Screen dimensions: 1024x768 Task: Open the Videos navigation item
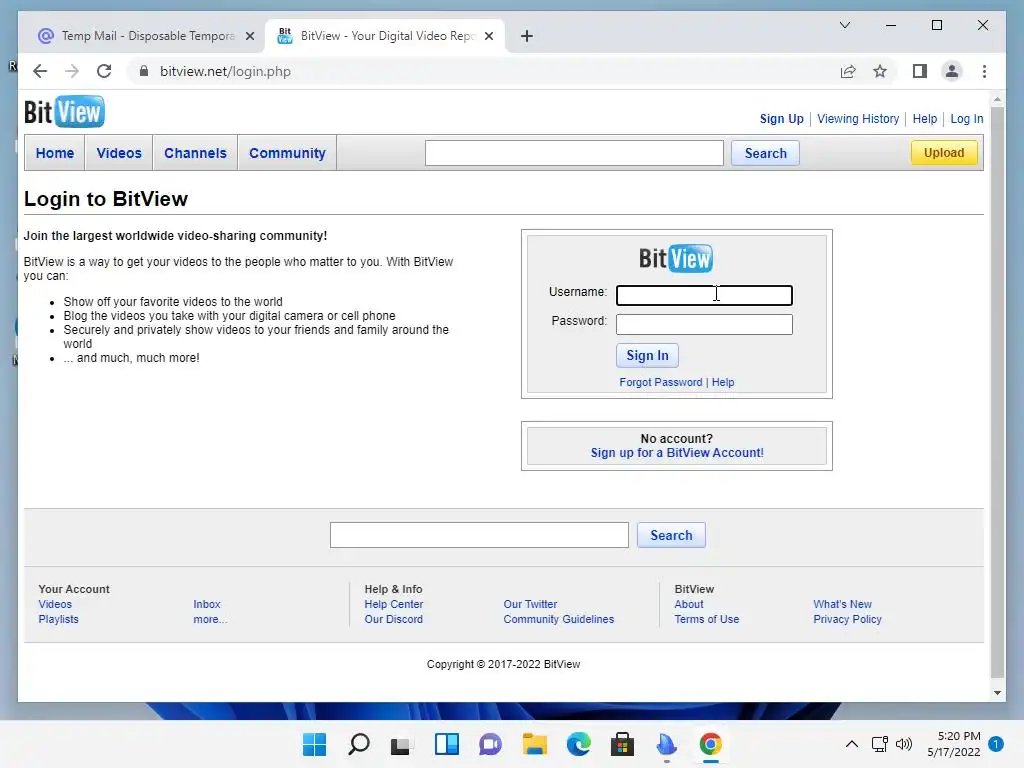tap(119, 153)
